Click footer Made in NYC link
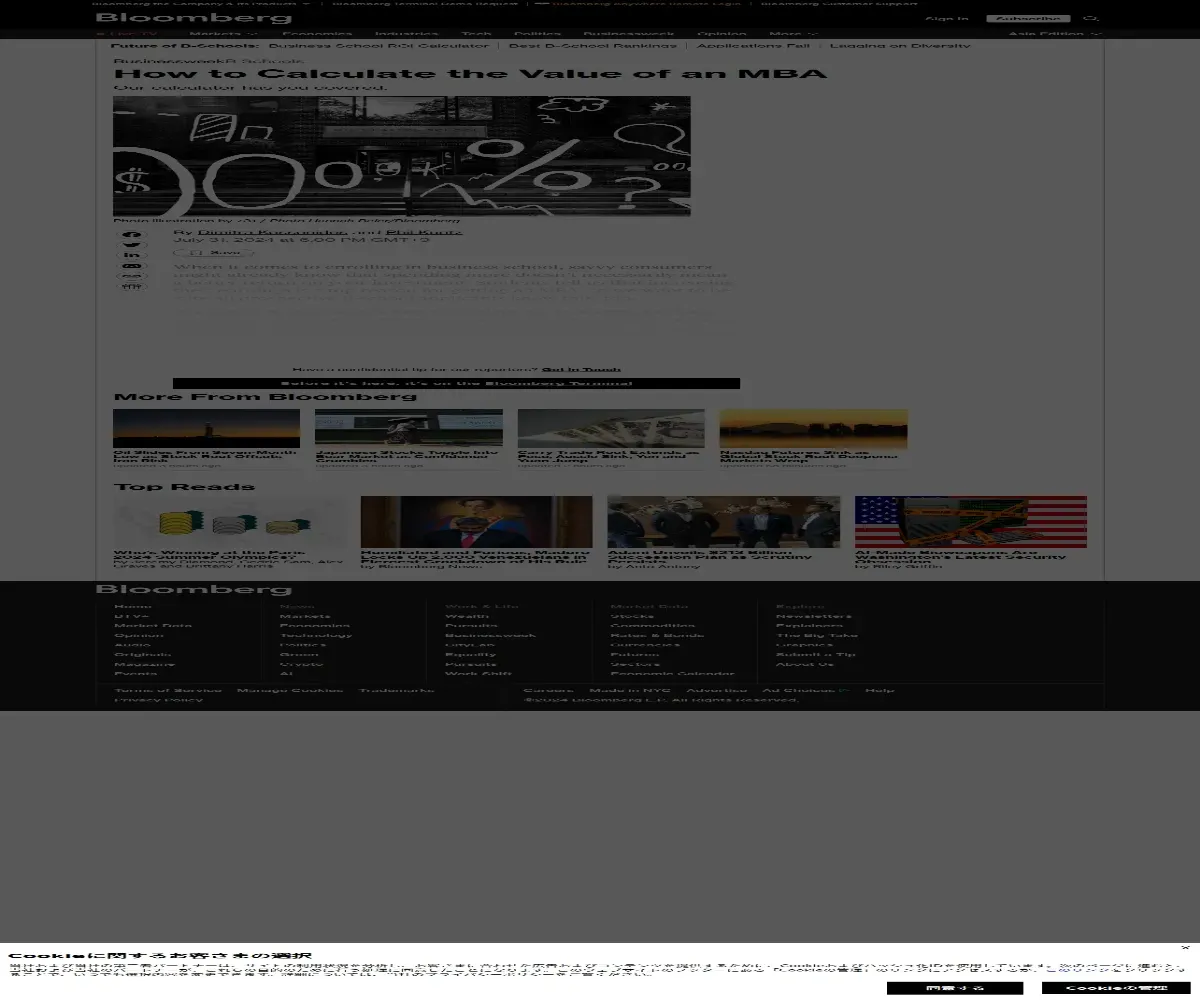 (x=630, y=690)
